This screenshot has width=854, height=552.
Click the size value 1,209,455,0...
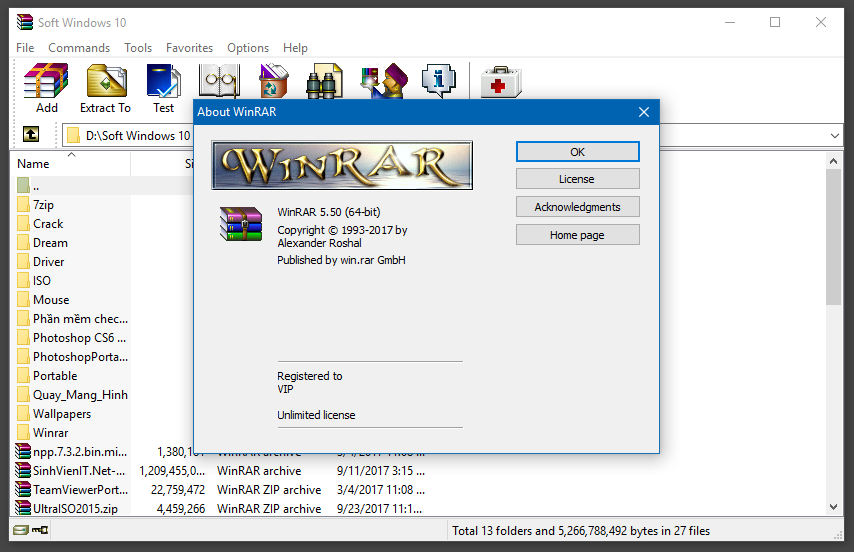point(172,470)
